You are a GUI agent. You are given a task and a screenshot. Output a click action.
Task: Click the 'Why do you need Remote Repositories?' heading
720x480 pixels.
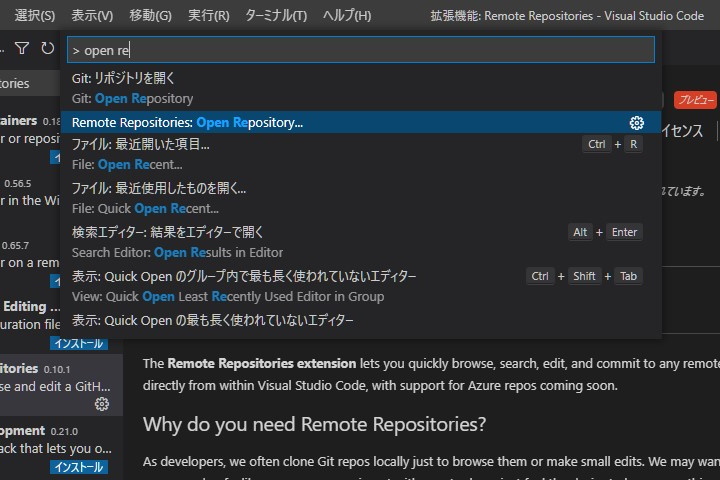click(315, 424)
